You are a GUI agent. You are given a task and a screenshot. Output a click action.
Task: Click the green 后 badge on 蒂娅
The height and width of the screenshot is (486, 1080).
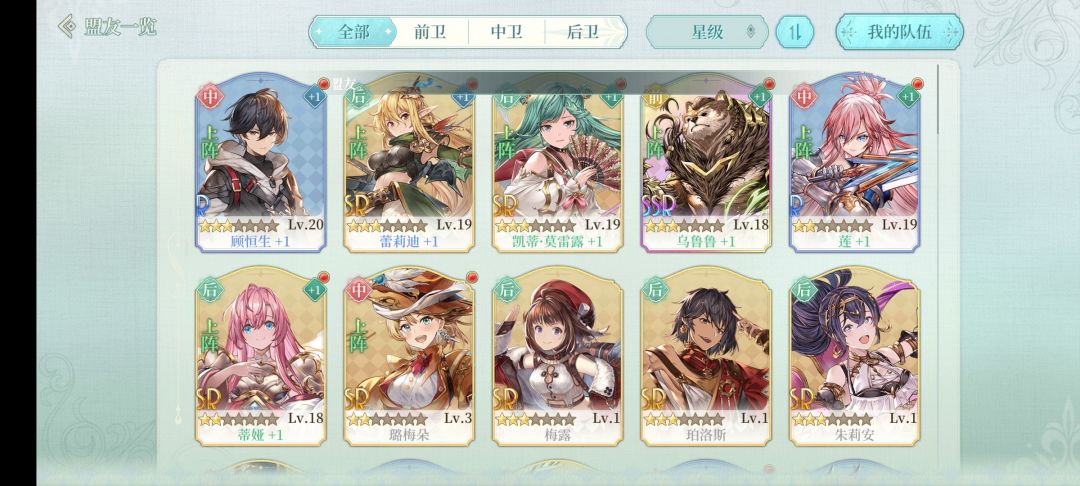(209, 290)
